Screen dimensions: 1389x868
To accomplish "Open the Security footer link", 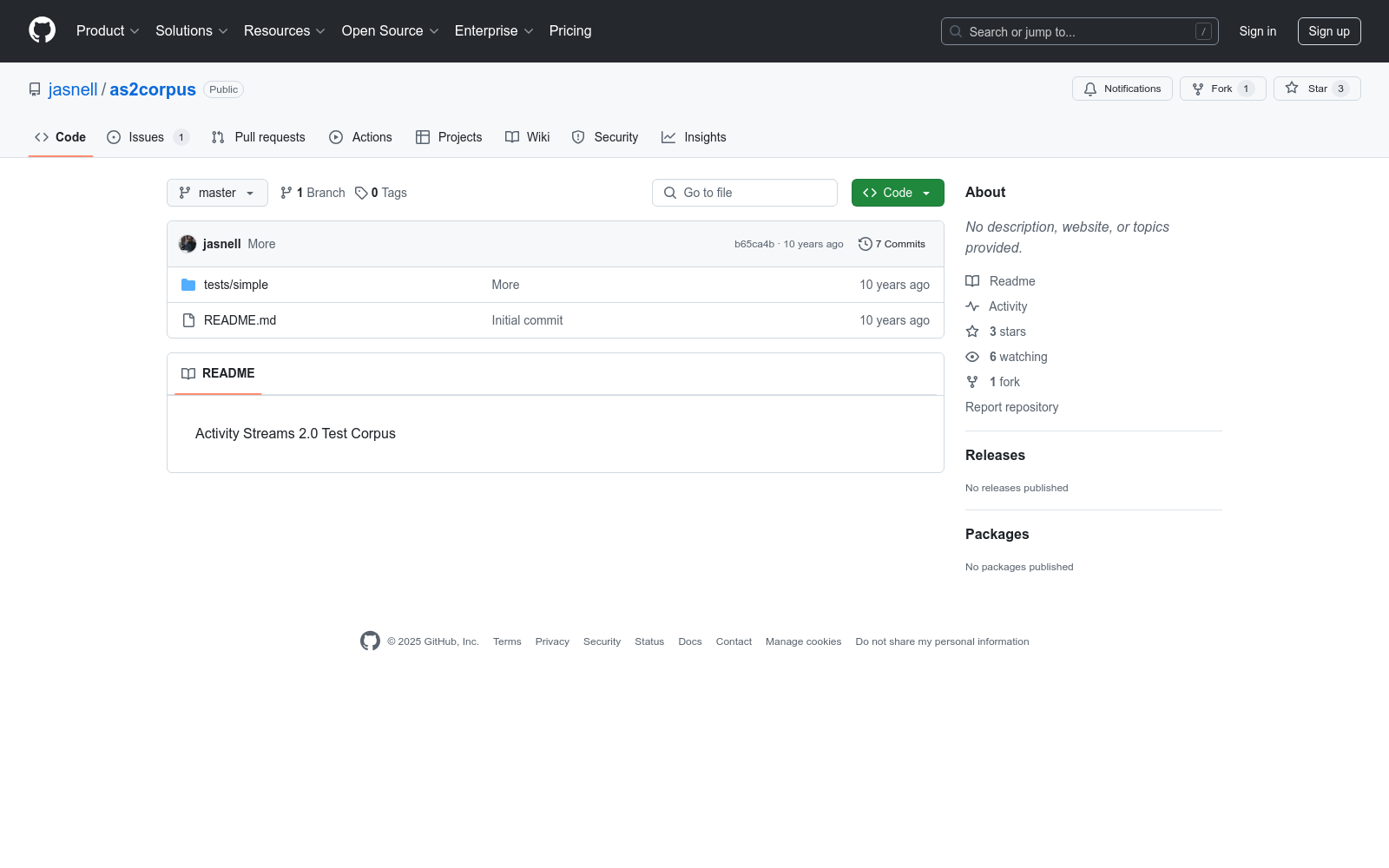I will (x=602, y=641).
